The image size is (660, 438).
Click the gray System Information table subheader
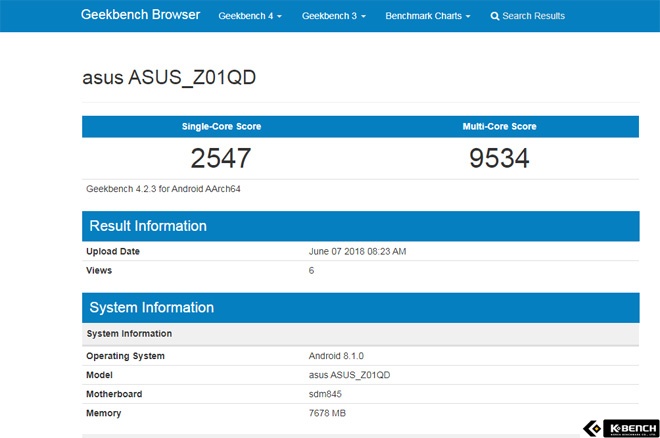point(361,334)
